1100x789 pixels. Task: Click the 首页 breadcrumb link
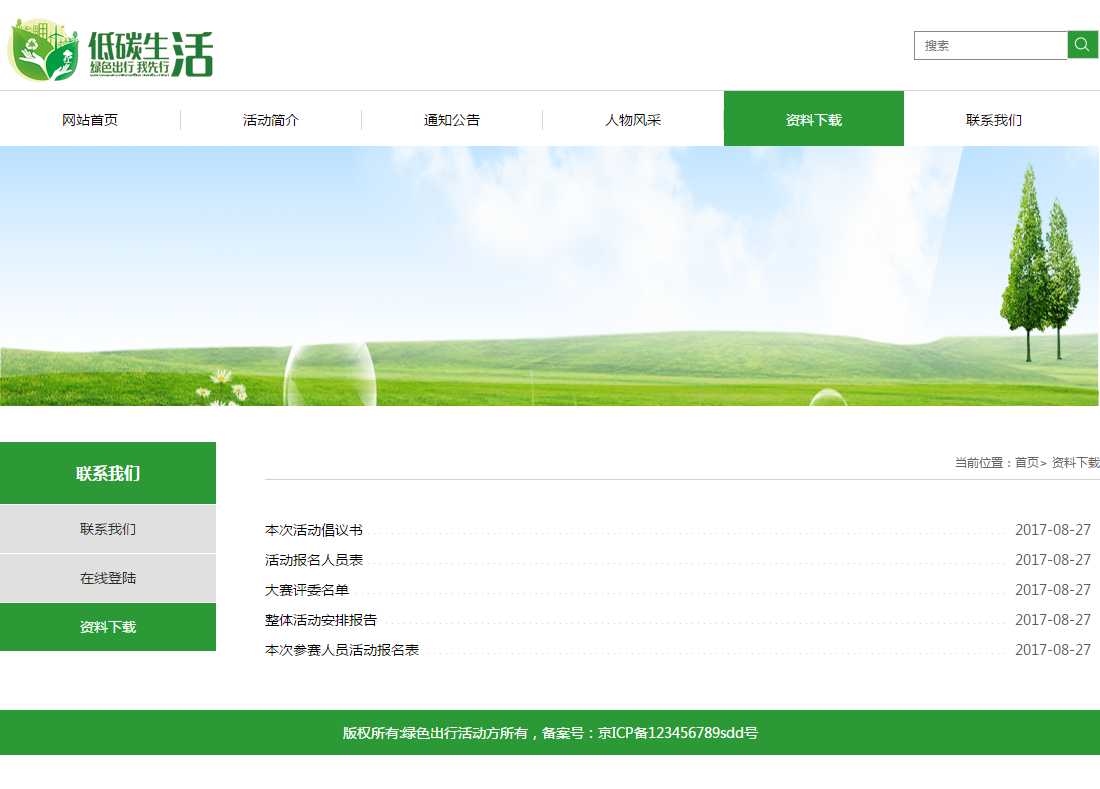point(1027,463)
